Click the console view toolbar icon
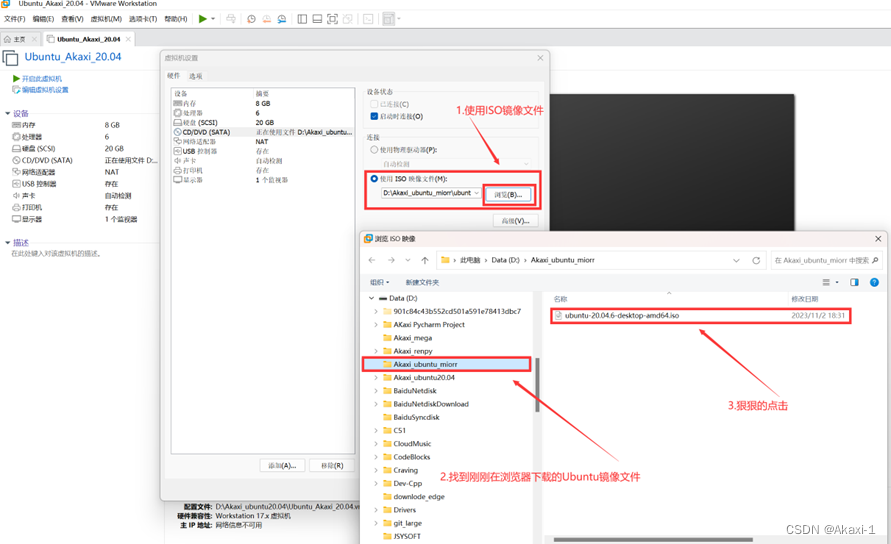 click(368, 19)
